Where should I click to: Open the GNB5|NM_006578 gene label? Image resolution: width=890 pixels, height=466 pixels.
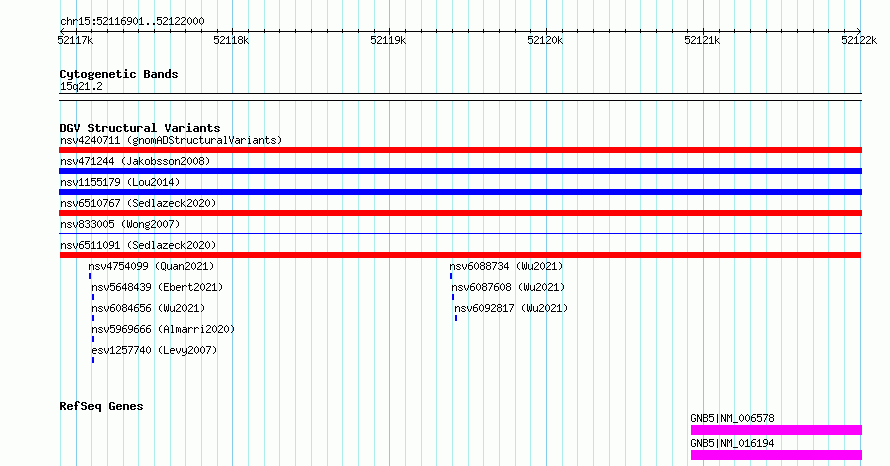tap(732, 418)
